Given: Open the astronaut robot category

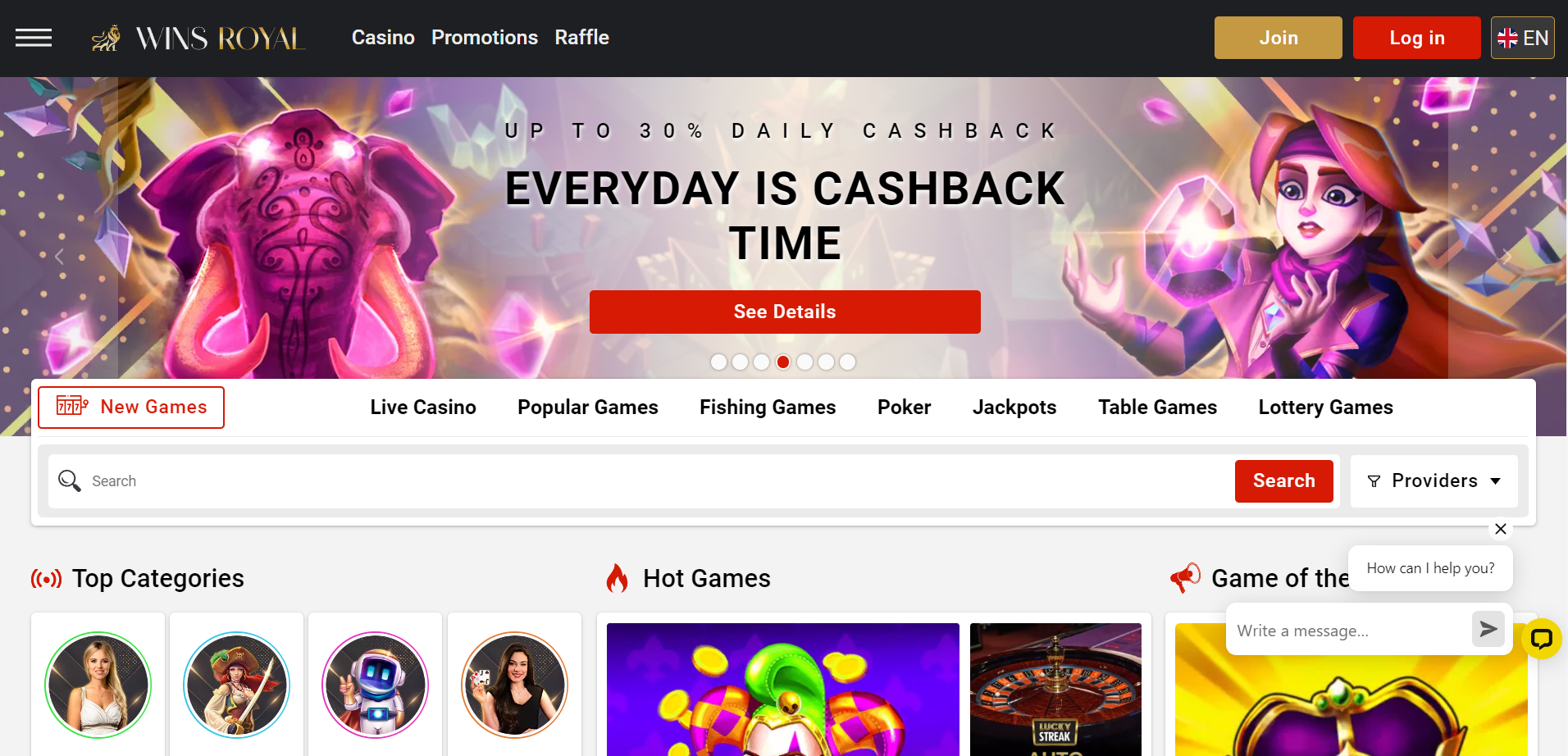Looking at the screenshot, I should tap(376, 685).
